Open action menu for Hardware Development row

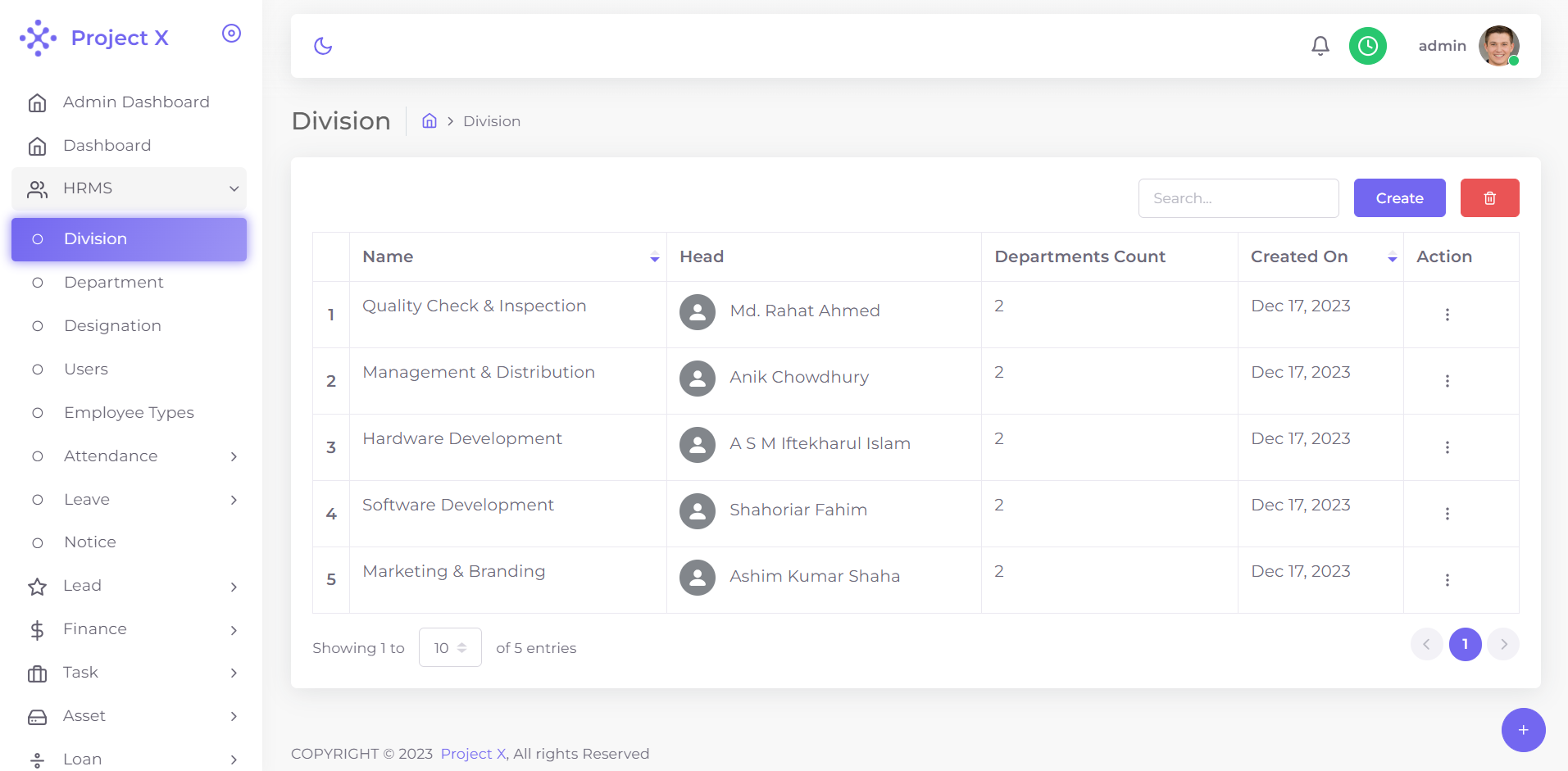tap(1448, 447)
